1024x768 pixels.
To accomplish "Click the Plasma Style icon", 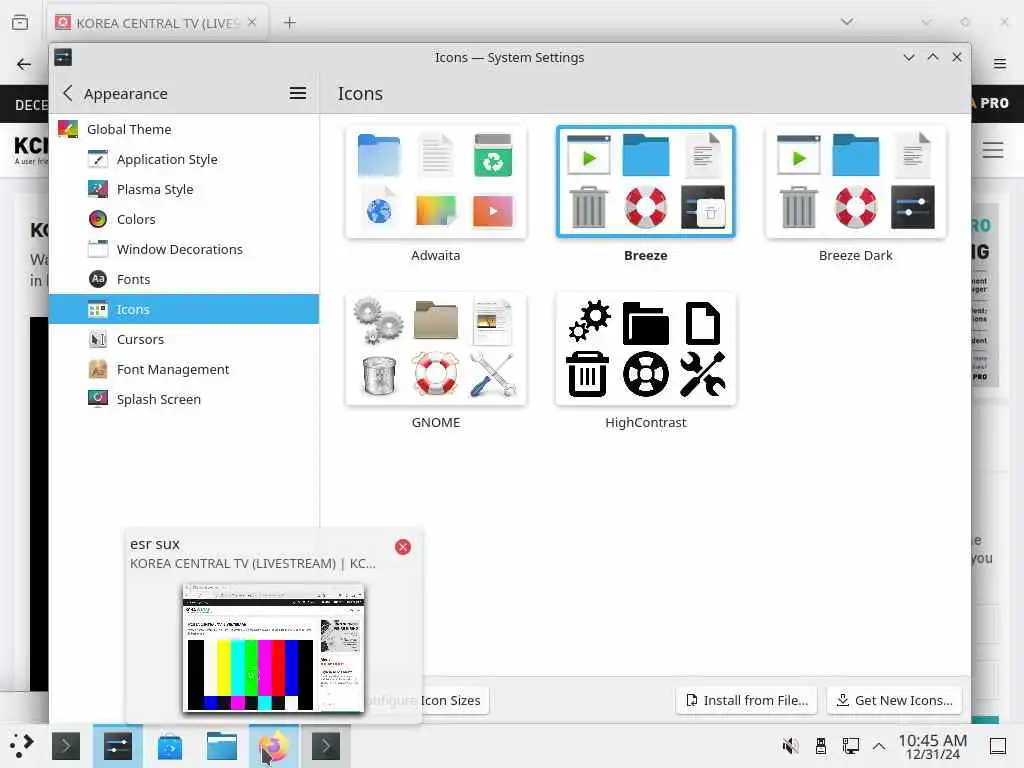I will (98, 189).
